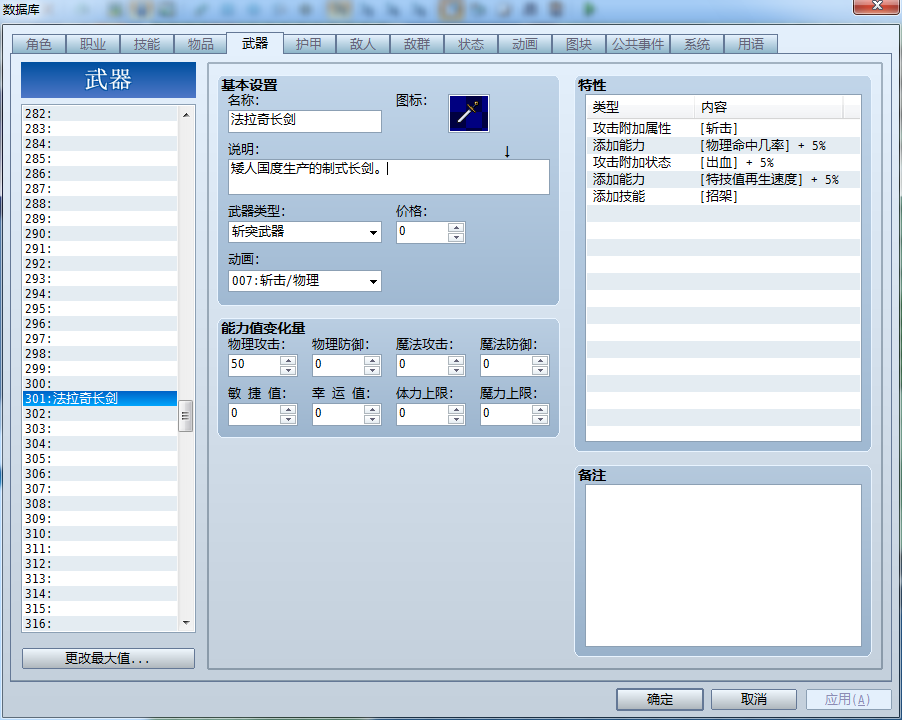Click the 更改最大值... button
The width and height of the screenshot is (902, 720).
point(108,658)
